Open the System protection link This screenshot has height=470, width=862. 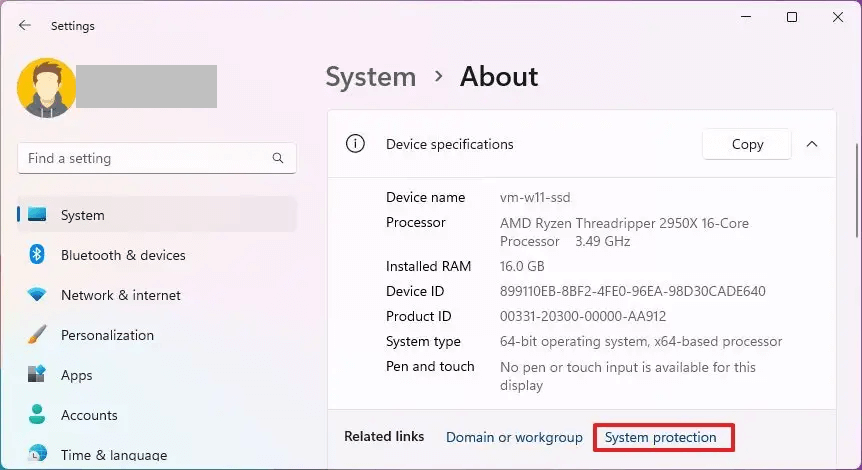click(661, 437)
